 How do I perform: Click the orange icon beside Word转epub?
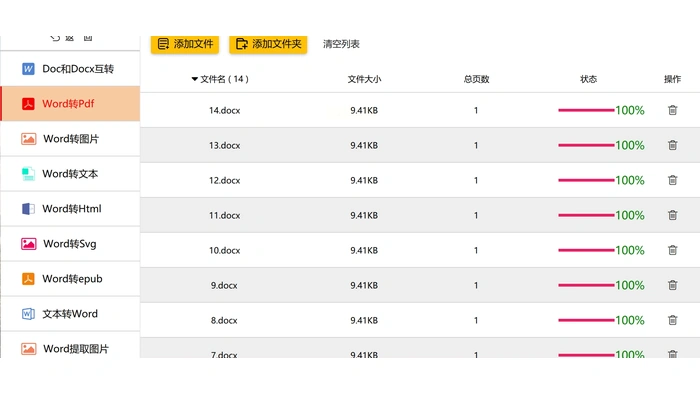[x=28, y=279]
